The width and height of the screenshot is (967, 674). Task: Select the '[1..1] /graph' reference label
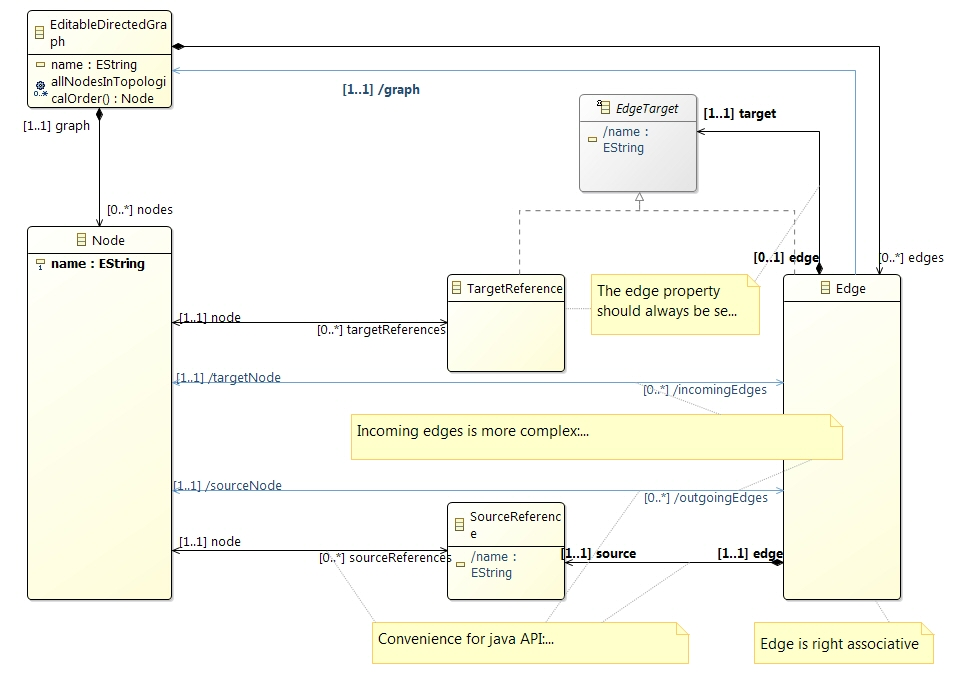(381, 90)
